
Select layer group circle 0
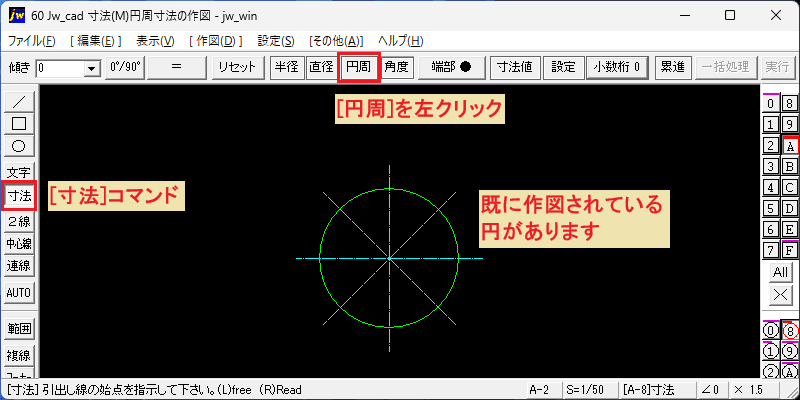(770, 331)
